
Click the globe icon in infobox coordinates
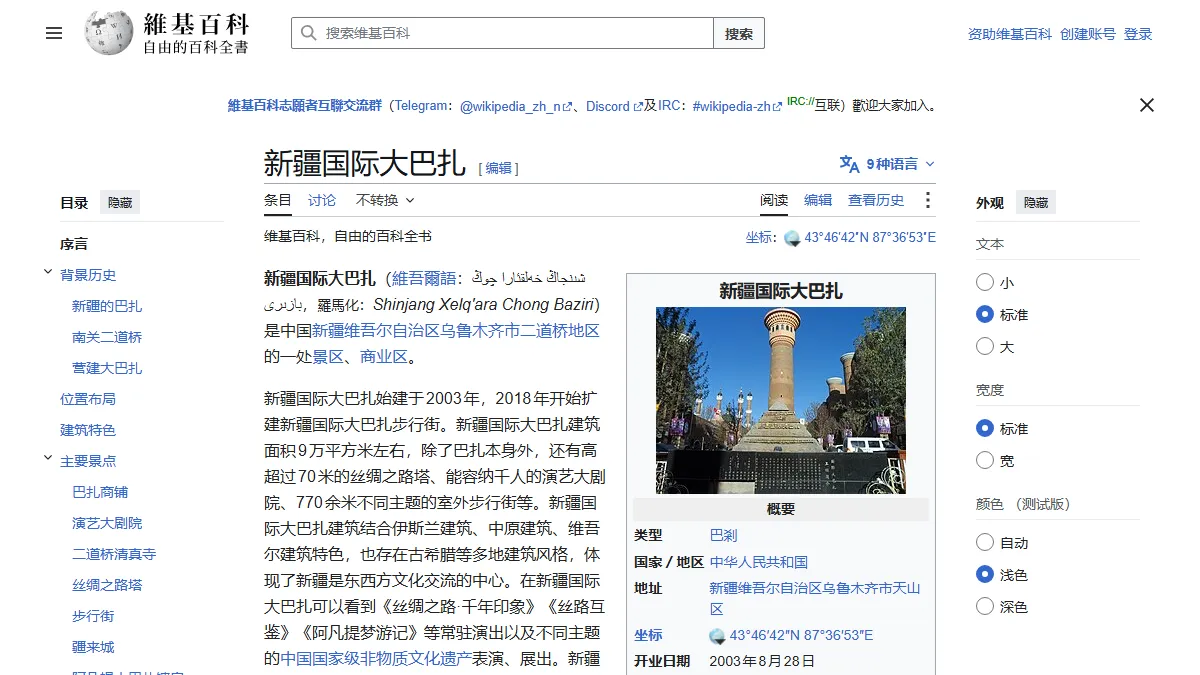coord(717,636)
